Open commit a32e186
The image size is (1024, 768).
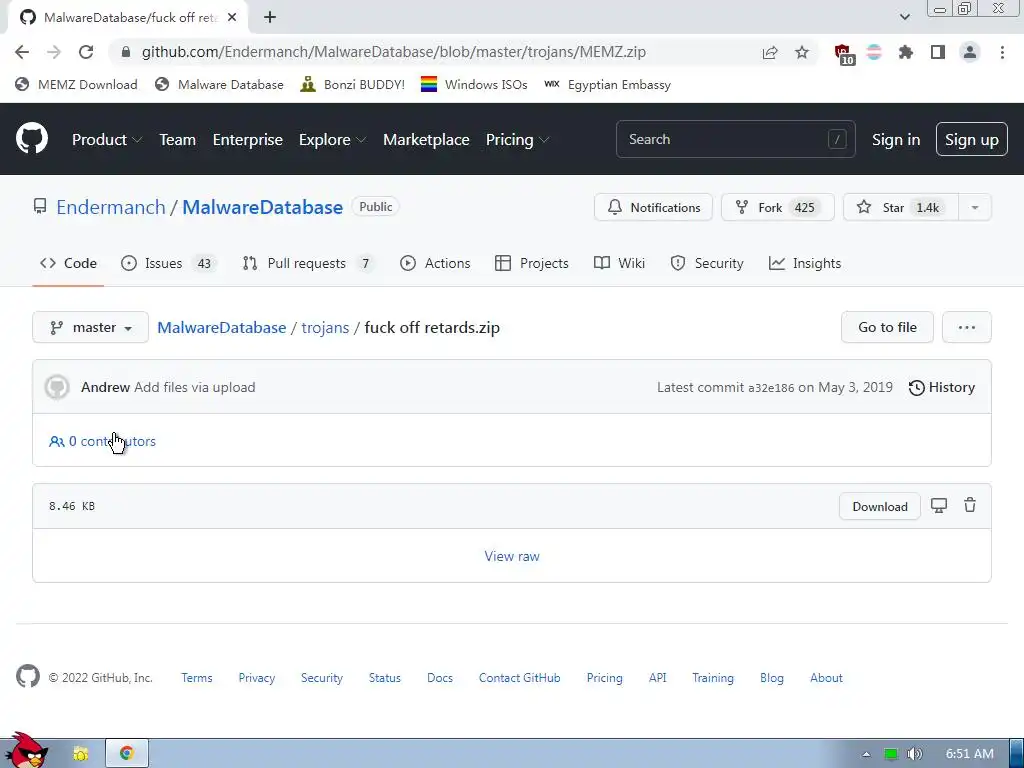point(771,388)
